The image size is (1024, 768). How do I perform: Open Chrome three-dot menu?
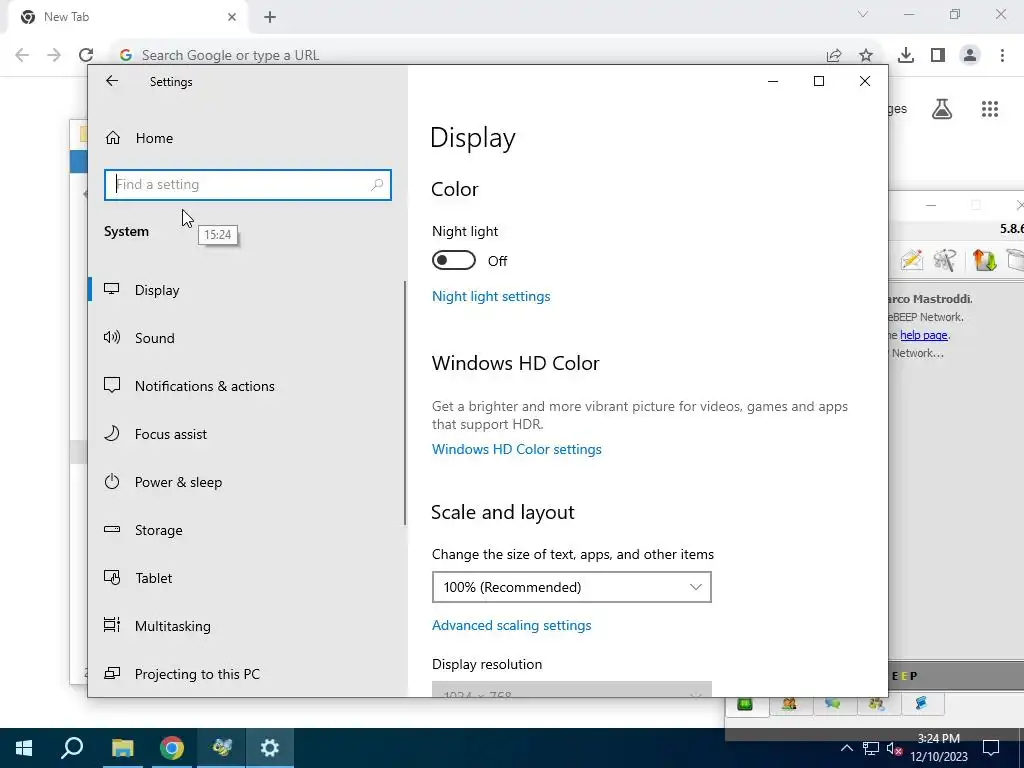tap(1002, 55)
